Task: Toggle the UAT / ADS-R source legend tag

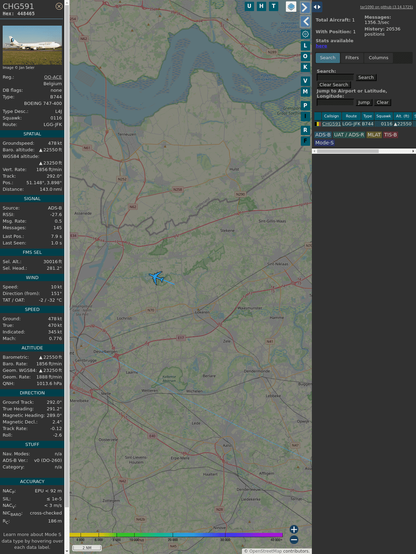Action: pos(348,135)
